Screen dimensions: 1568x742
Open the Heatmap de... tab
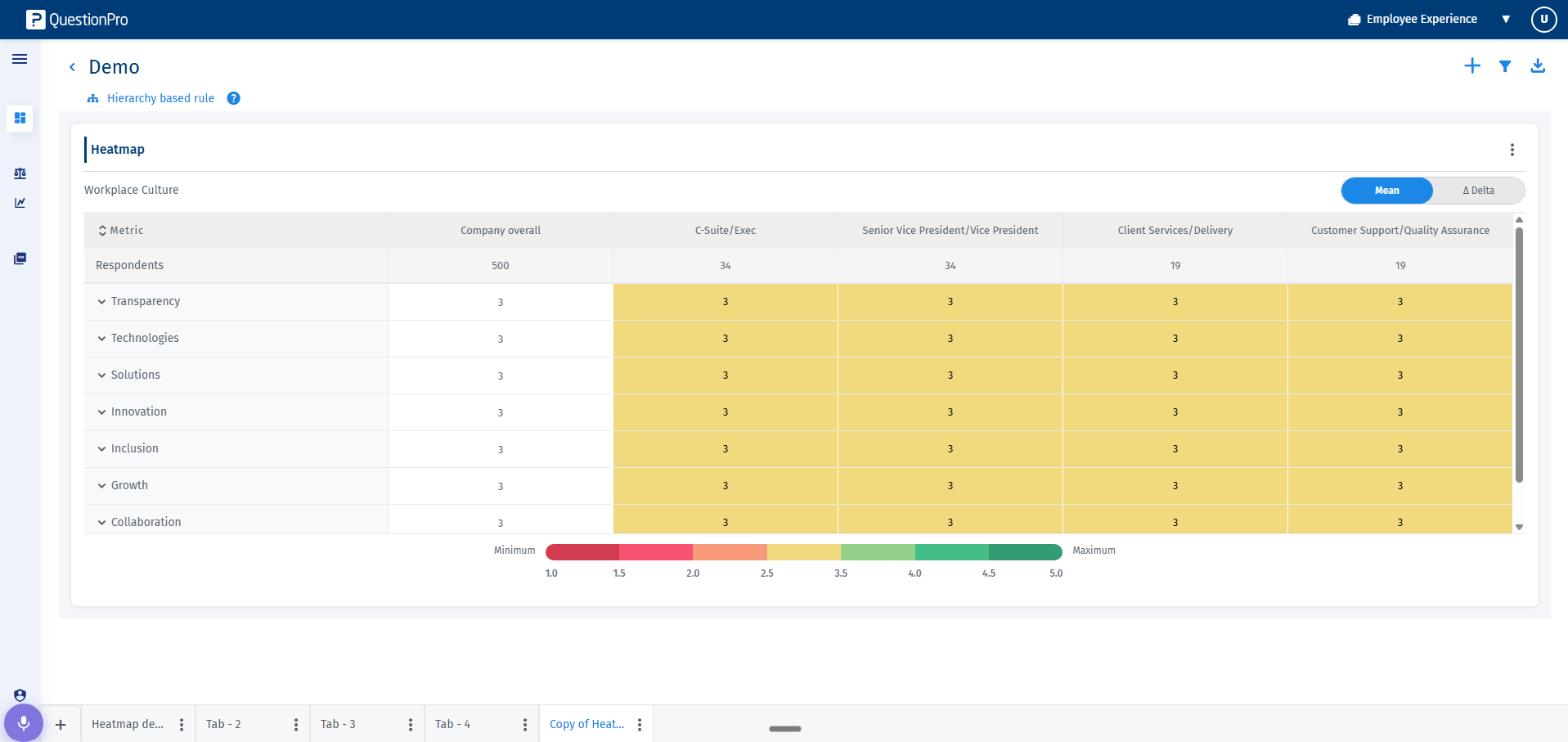(128, 724)
